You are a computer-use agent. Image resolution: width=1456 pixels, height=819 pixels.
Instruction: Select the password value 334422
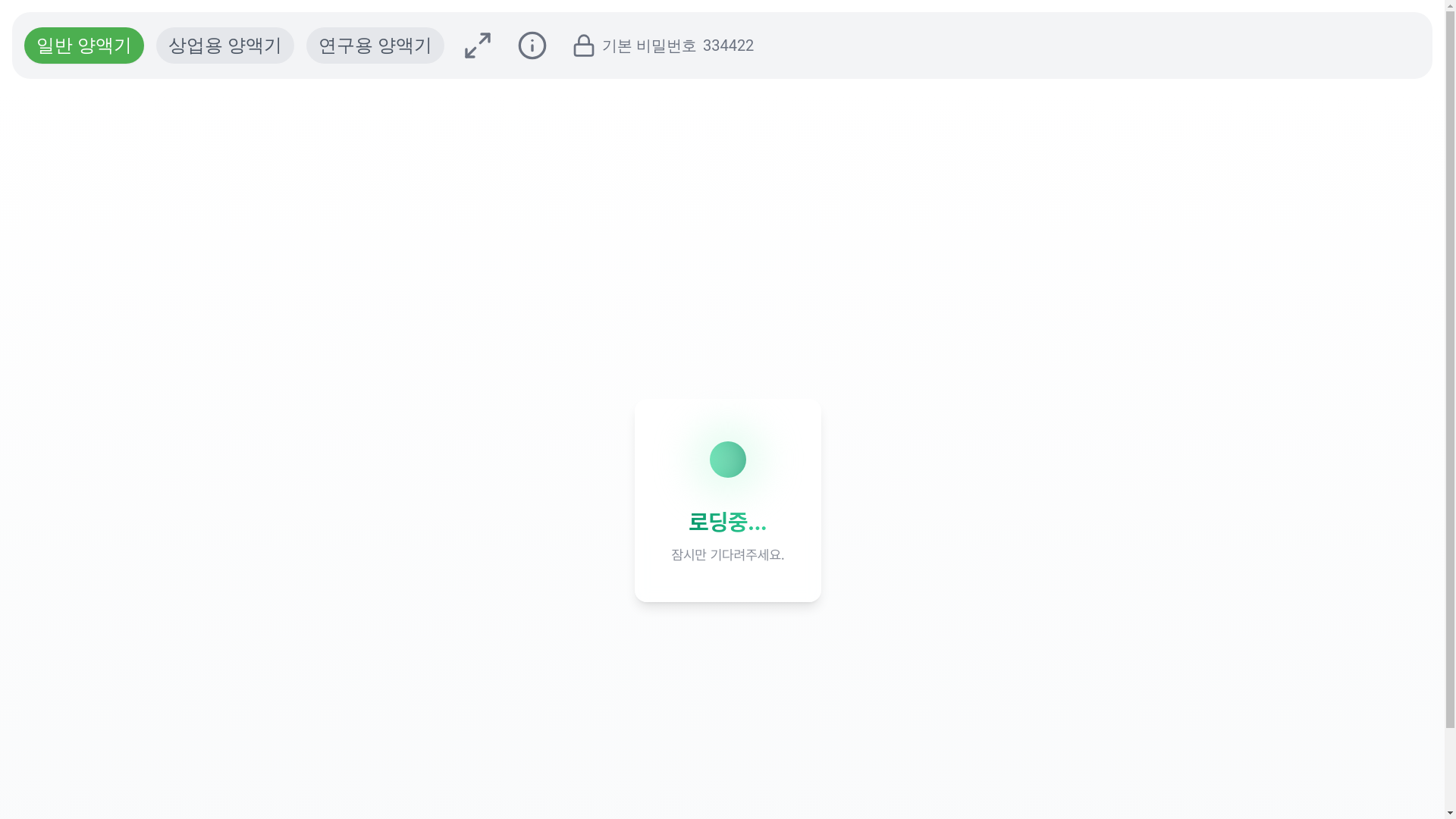[x=728, y=45]
